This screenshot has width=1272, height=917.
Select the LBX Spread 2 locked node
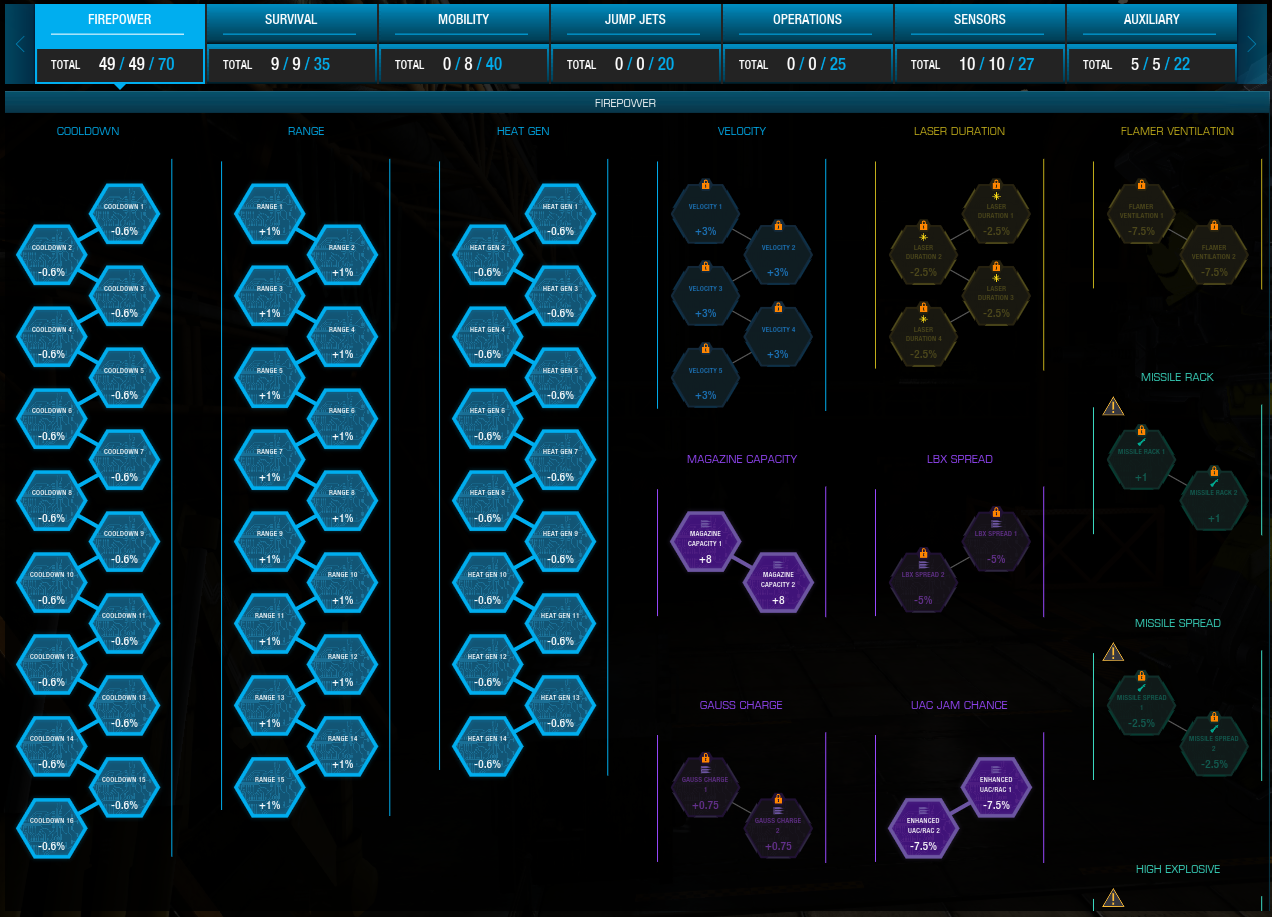(x=923, y=585)
